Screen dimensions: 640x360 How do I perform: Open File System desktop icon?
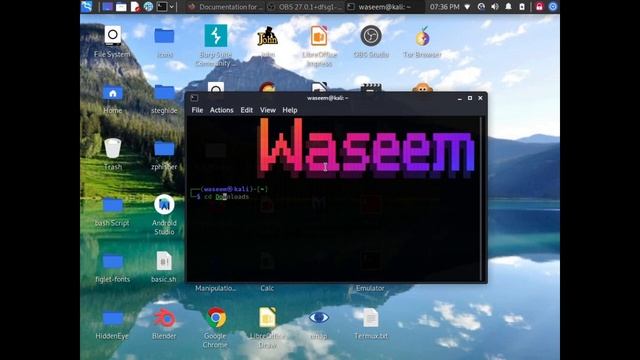(112, 42)
